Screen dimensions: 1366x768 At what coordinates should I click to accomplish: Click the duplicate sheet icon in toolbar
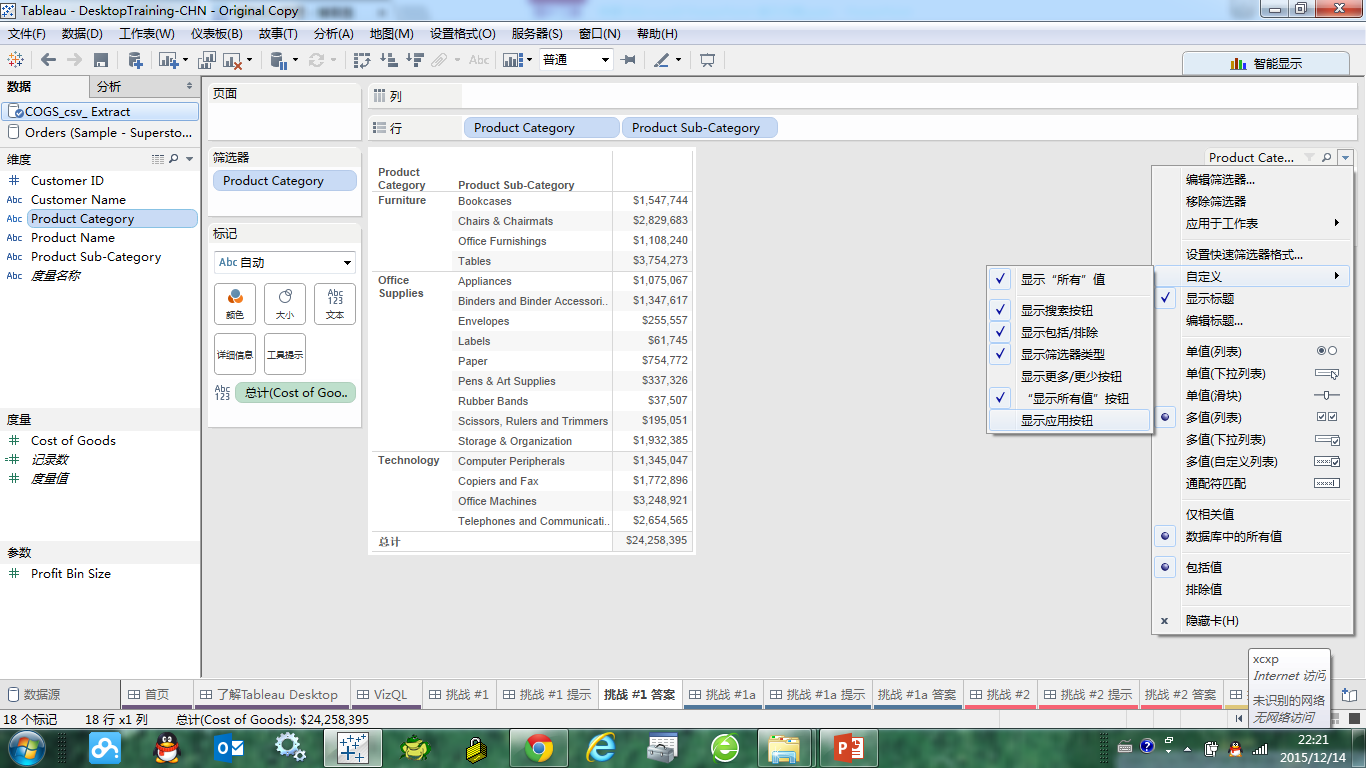208,60
